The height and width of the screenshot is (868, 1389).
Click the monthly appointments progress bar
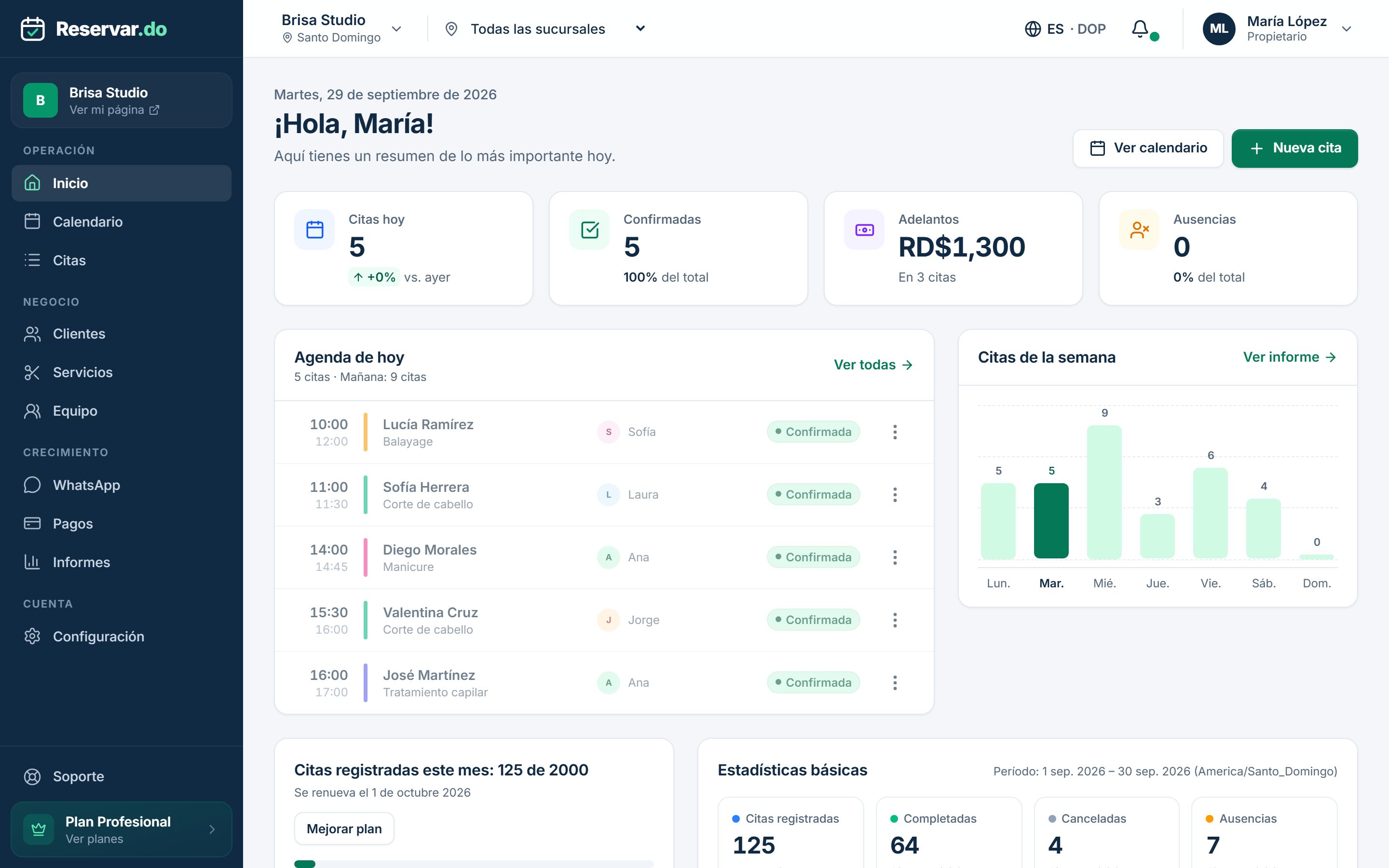coord(474,864)
